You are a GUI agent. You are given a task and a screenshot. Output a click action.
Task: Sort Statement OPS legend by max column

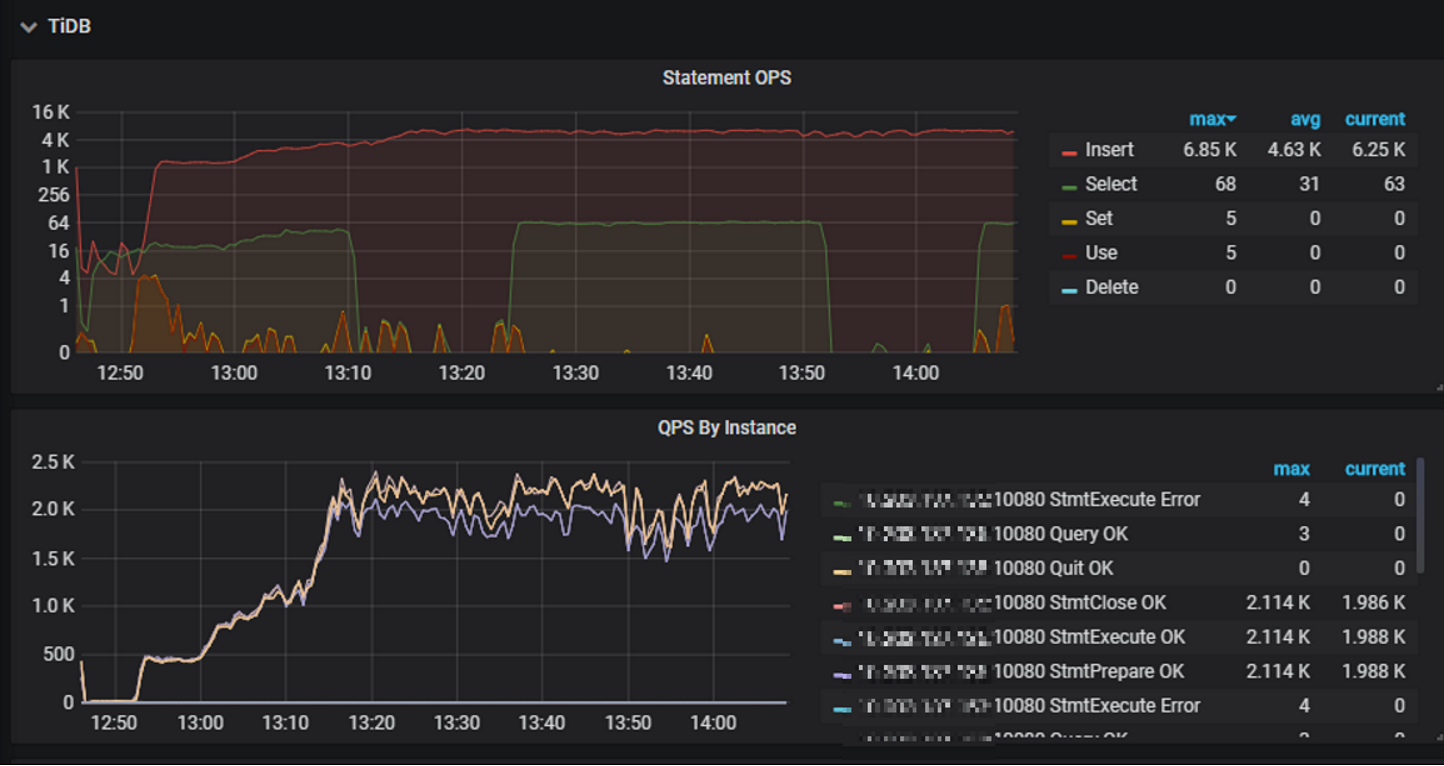pyautogui.click(x=1207, y=119)
